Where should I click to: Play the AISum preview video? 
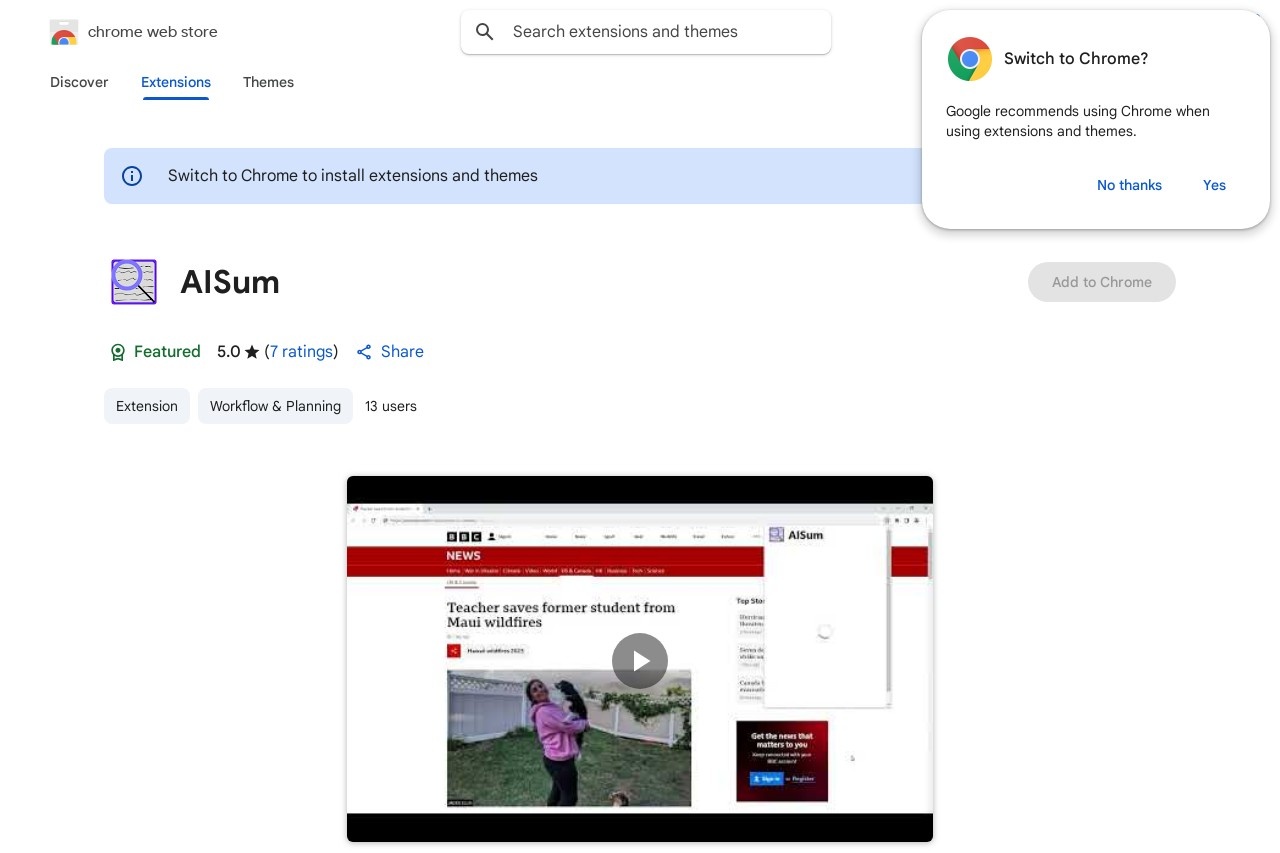(x=640, y=661)
